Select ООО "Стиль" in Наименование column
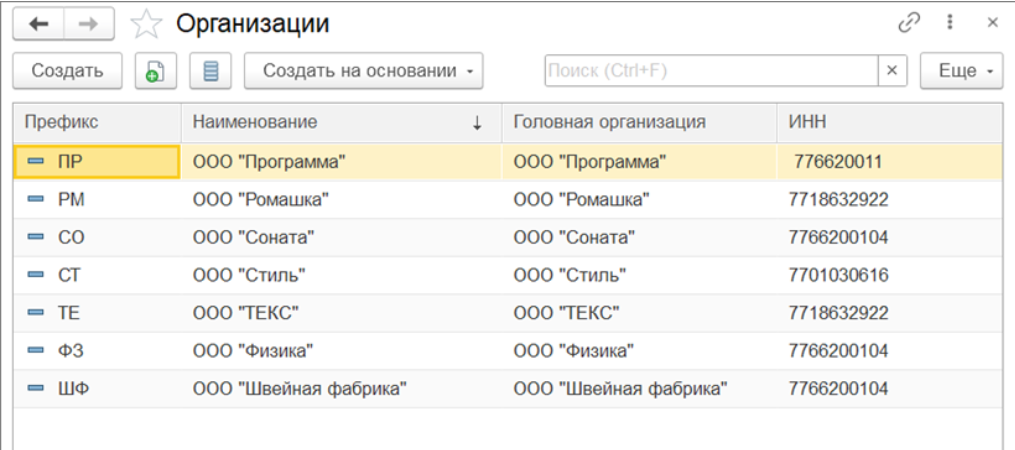This screenshot has width=1015, height=450. click(341, 275)
